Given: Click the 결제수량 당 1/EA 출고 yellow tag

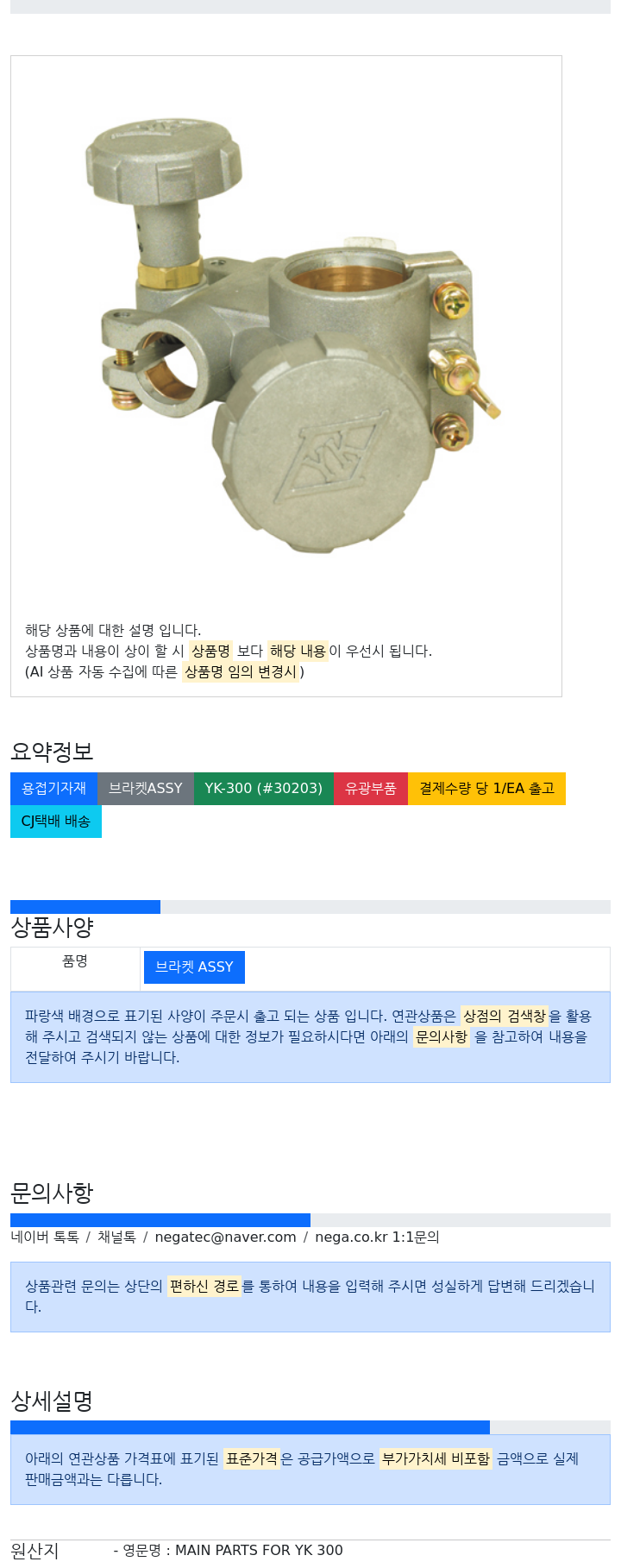Looking at the screenshot, I should point(486,789).
